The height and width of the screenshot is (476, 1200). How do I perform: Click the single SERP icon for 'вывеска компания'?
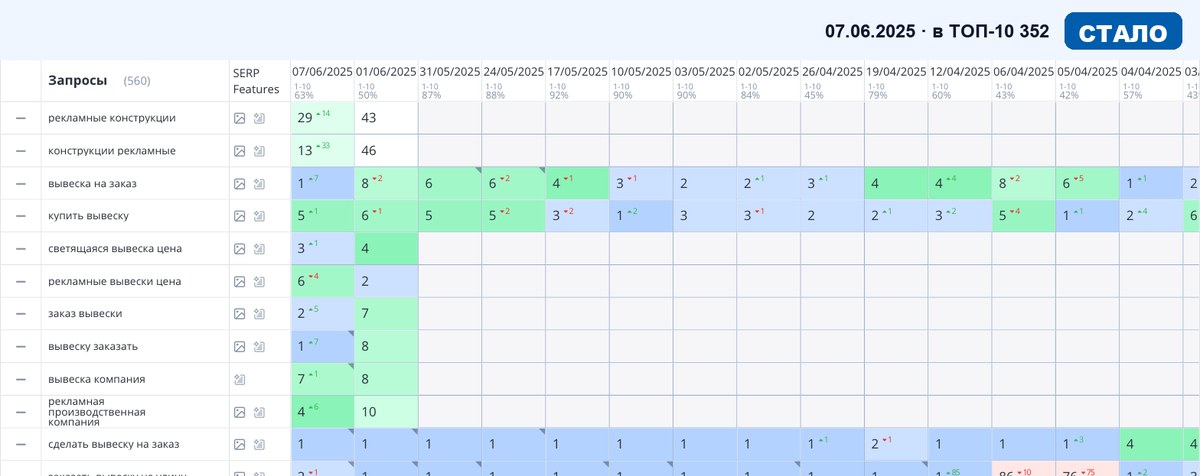239,379
